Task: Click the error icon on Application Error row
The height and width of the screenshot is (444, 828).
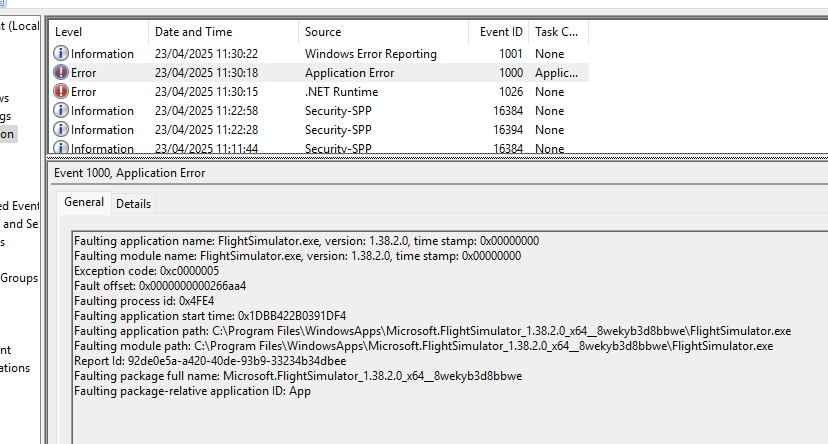Action: [61, 72]
